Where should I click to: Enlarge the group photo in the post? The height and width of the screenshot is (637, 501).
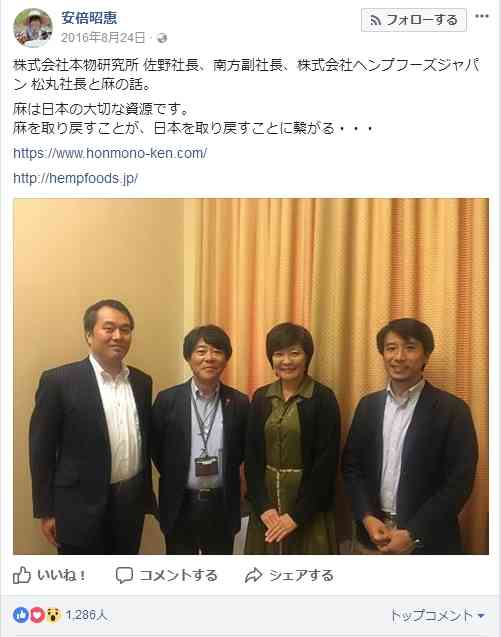click(251, 376)
